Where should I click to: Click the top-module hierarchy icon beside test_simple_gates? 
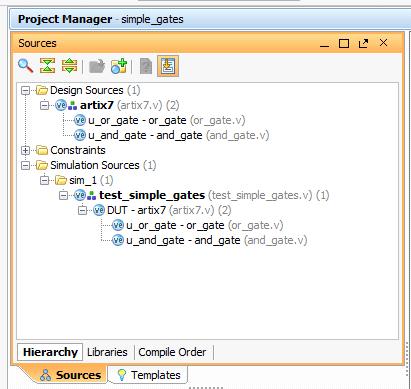click(91, 196)
